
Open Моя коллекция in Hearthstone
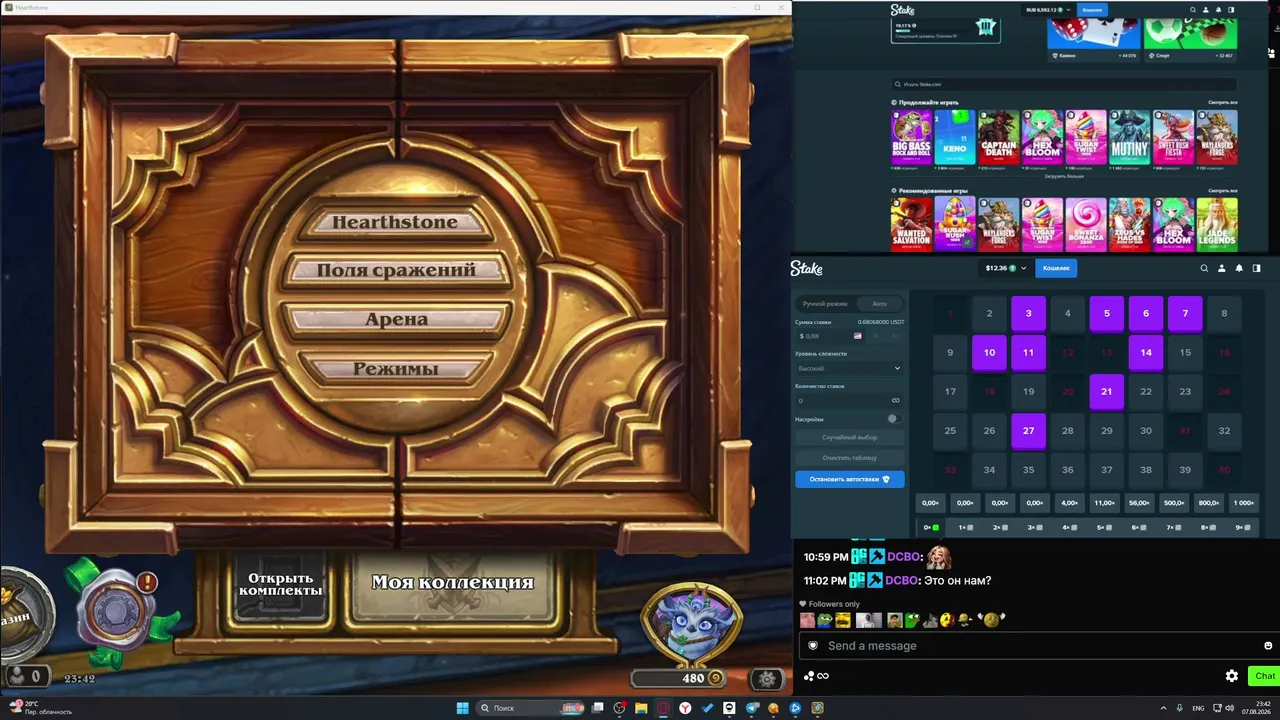pos(453,582)
